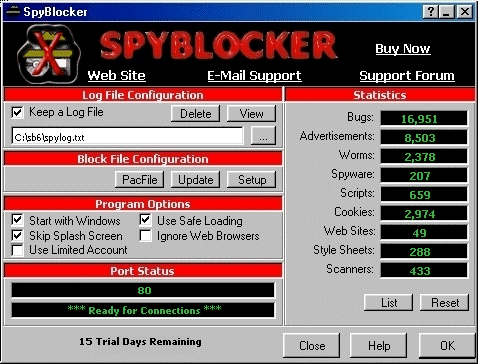Click the Ready for Connections status field

point(143,310)
